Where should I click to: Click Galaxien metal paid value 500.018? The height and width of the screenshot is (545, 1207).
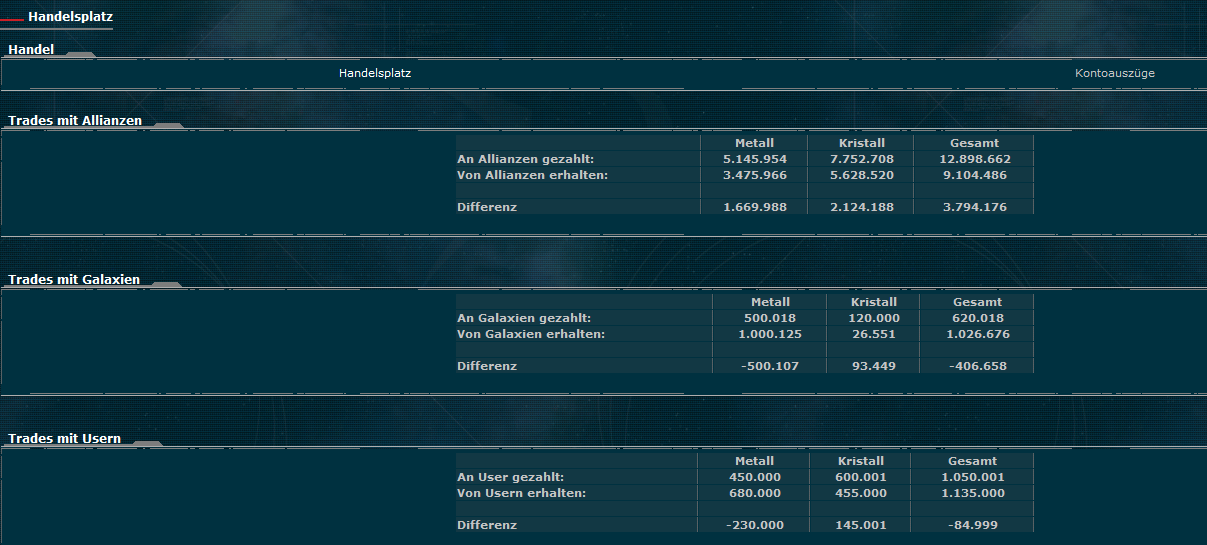click(770, 318)
